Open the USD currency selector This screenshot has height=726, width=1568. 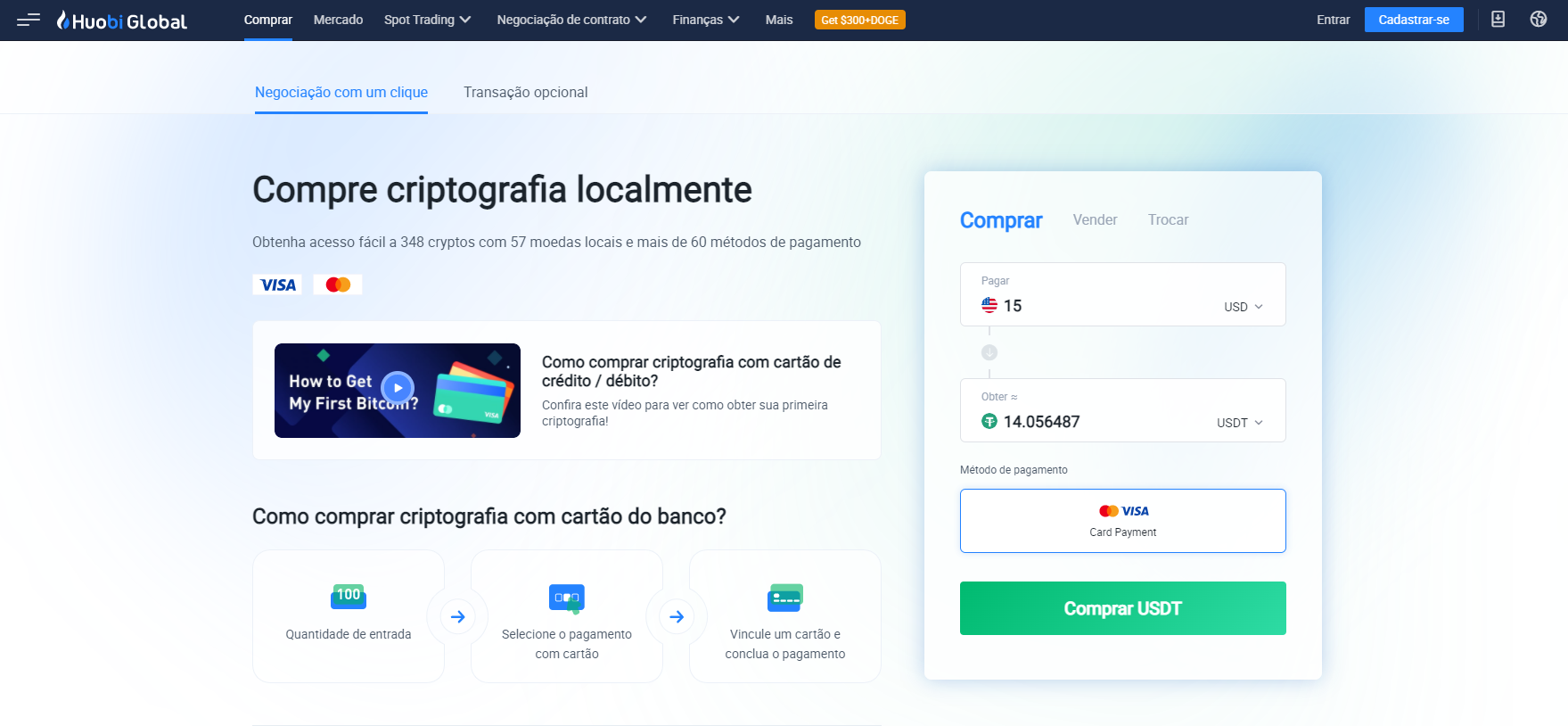1244,307
